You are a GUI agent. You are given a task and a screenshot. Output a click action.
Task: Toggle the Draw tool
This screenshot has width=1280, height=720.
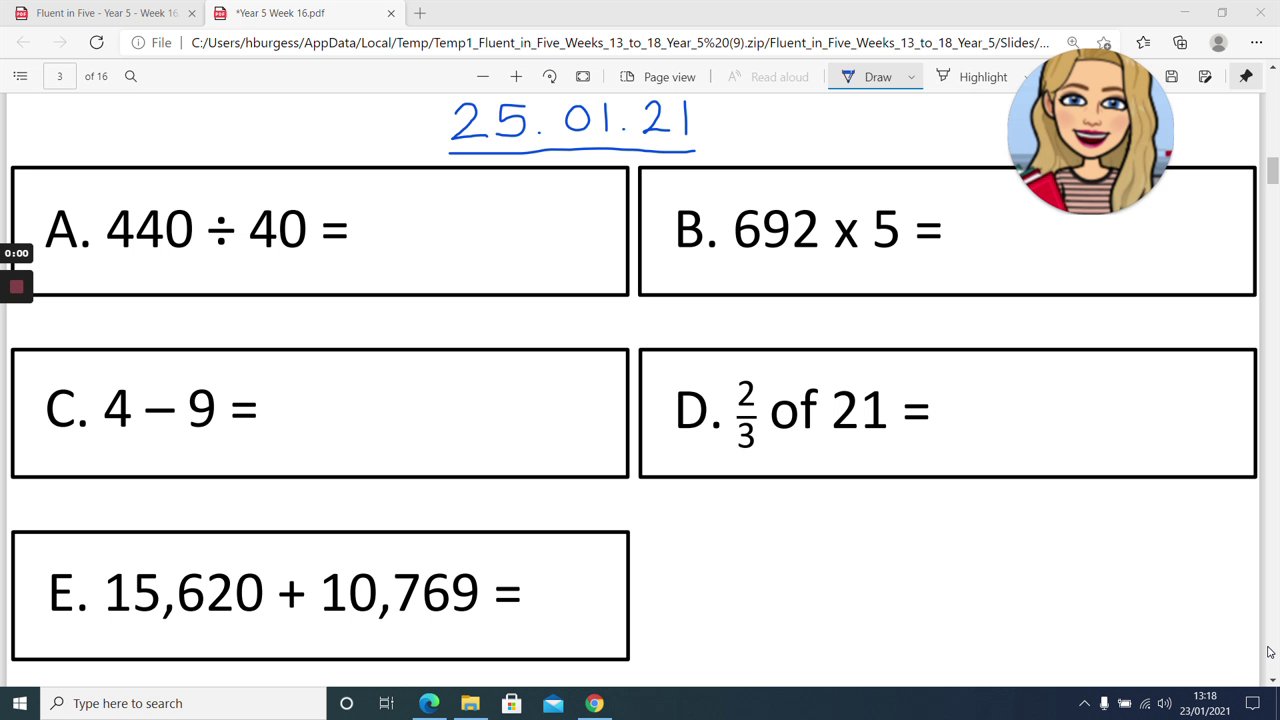[866, 76]
